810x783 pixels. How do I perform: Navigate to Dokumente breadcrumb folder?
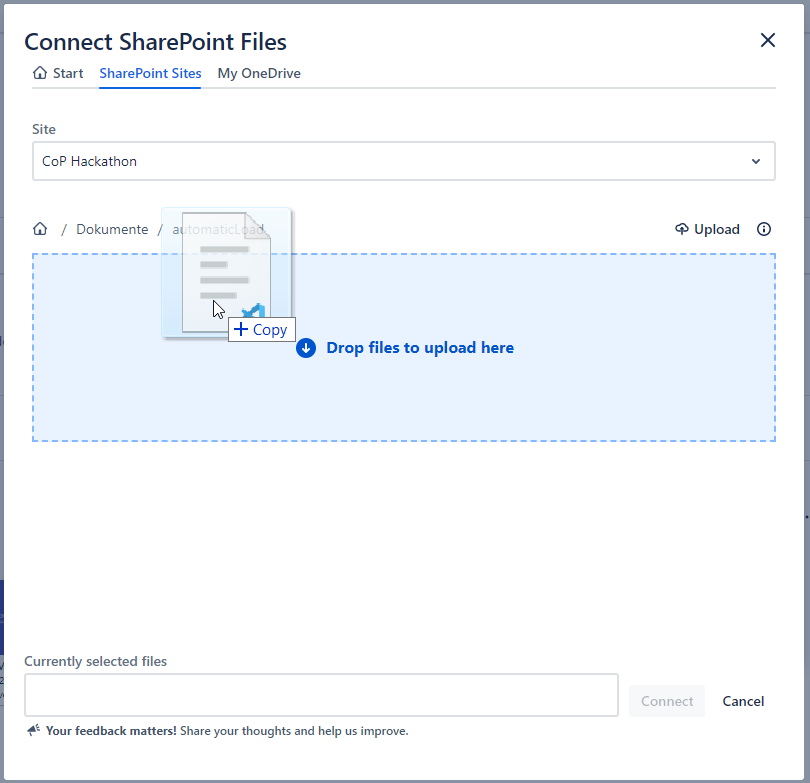[112, 229]
